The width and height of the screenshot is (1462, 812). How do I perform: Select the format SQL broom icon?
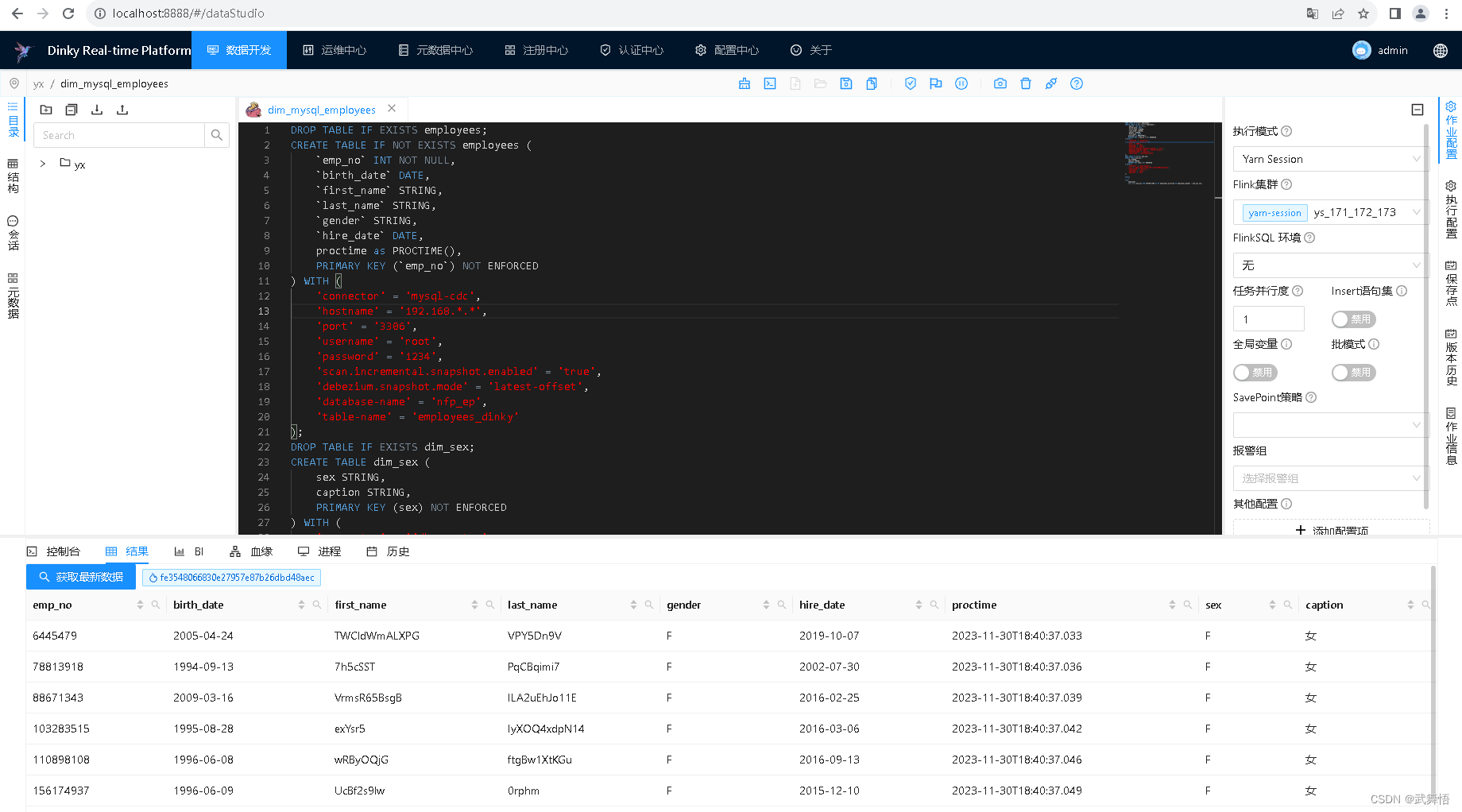745,83
